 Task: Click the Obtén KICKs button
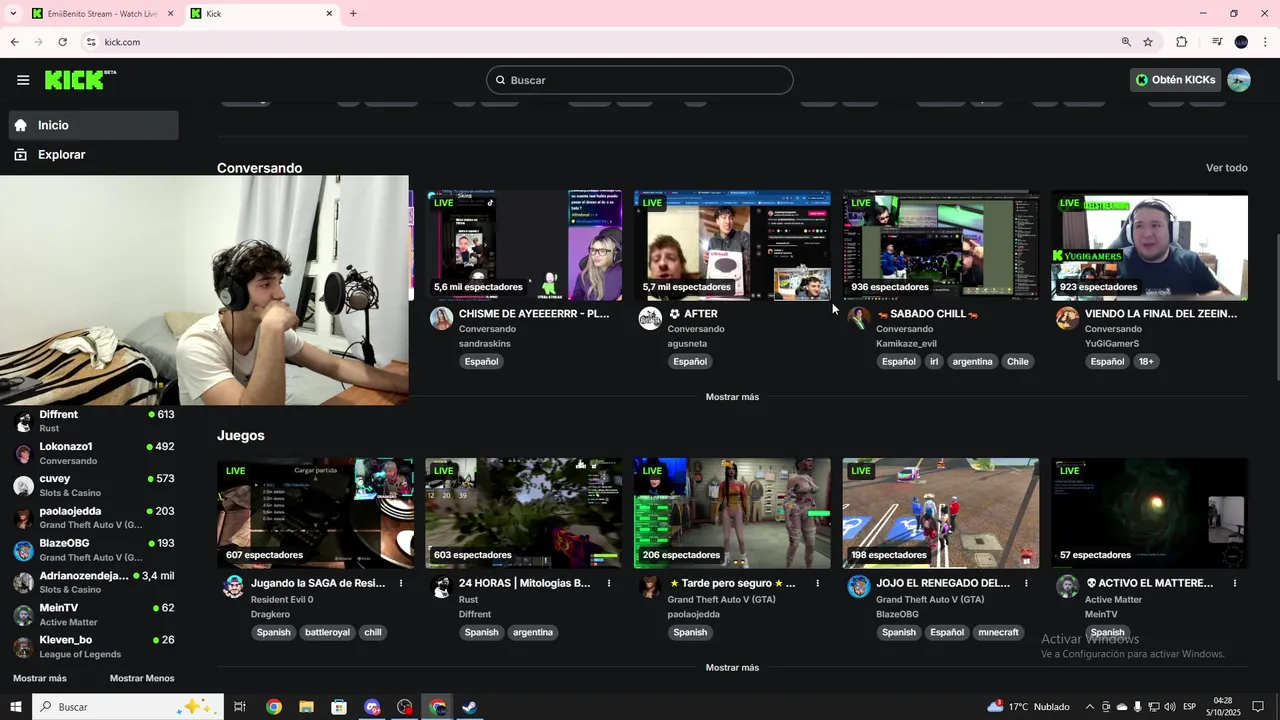[x=1176, y=80]
